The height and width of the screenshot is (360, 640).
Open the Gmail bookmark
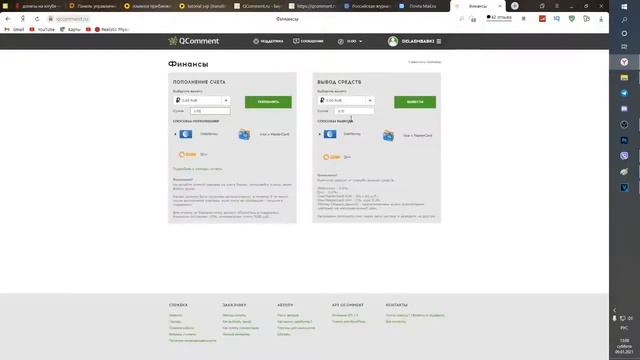[14, 29]
